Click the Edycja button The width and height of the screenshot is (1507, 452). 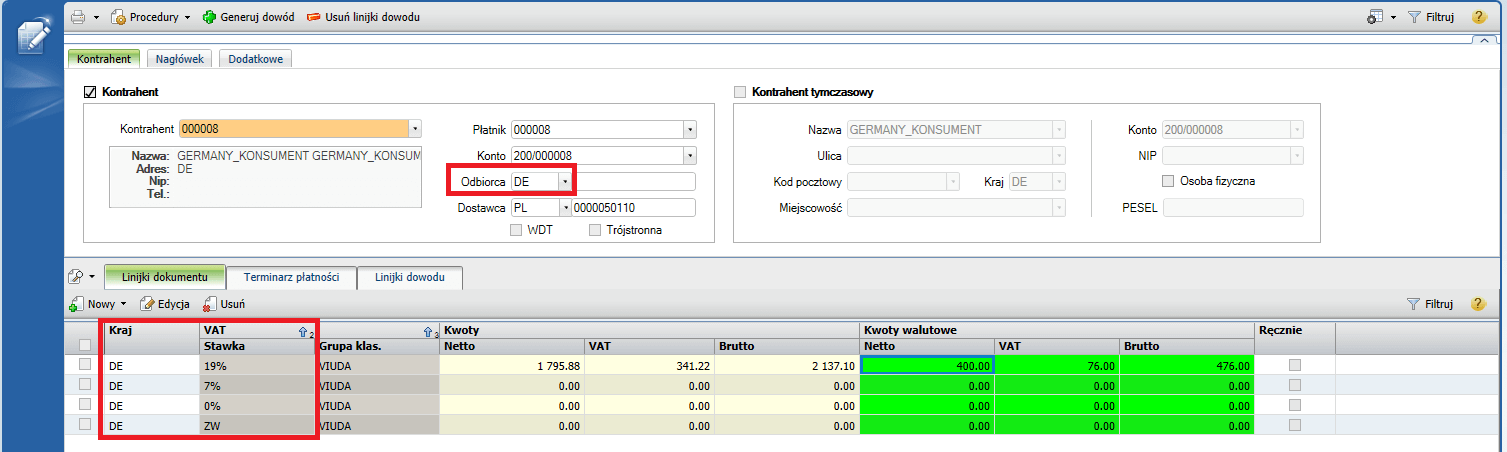coord(166,303)
